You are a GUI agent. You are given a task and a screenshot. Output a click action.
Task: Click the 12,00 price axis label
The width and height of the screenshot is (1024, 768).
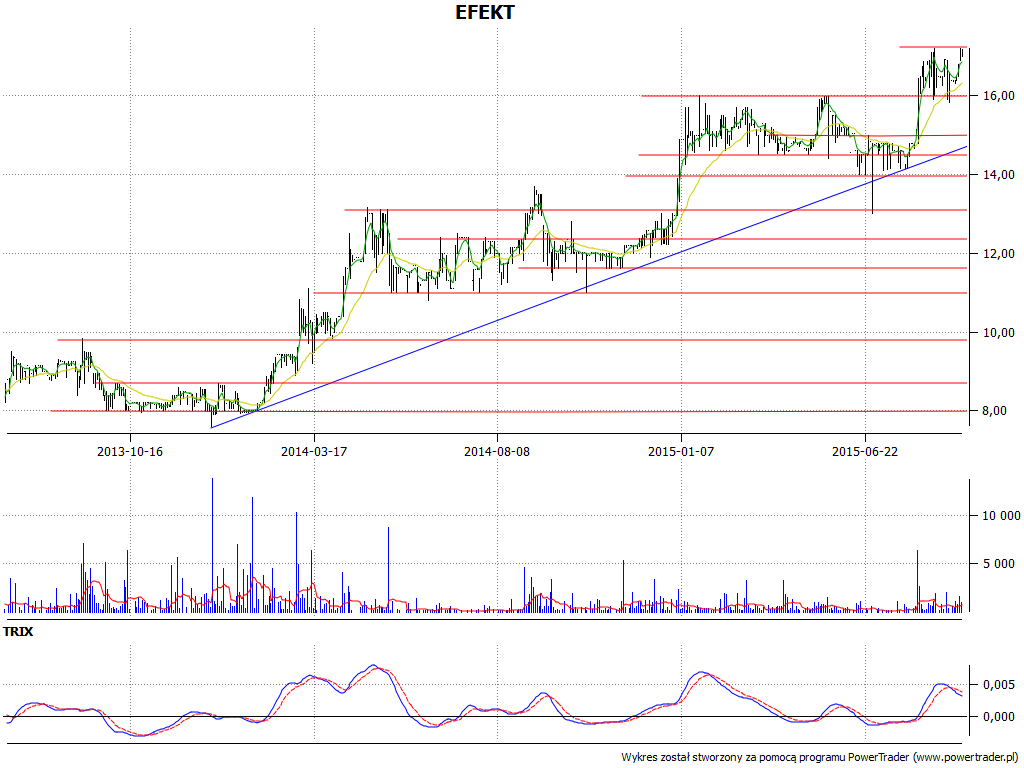click(x=999, y=253)
